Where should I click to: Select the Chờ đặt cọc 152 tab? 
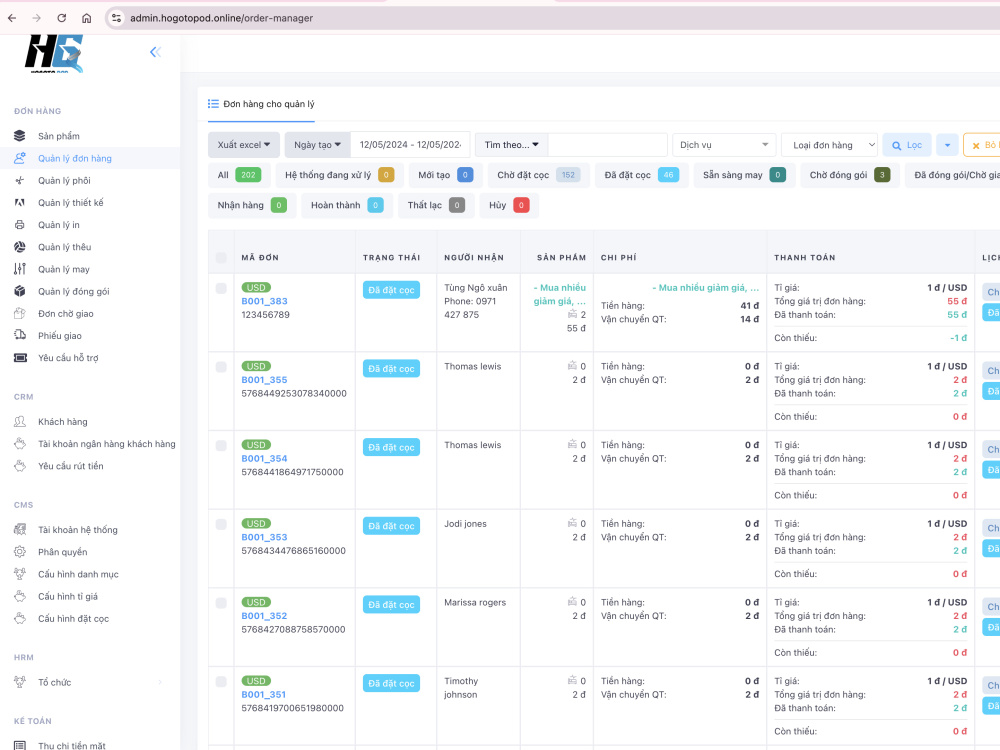click(x=538, y=175)
